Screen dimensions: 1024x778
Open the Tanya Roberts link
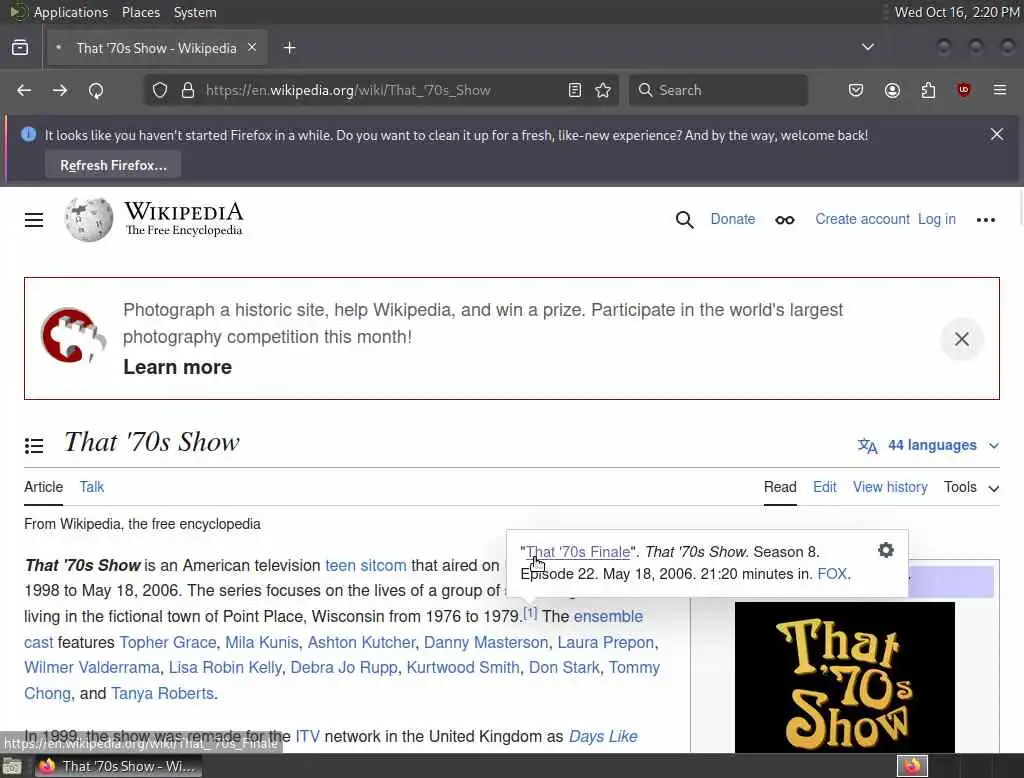click(x=163, y=693)
